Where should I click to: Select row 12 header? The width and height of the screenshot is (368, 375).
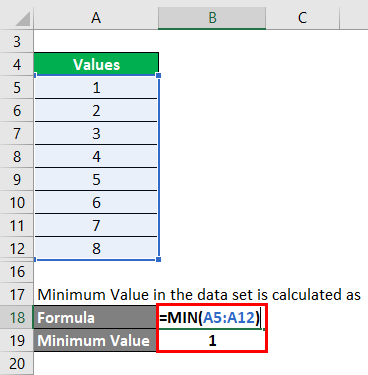[x=17, y=248]
